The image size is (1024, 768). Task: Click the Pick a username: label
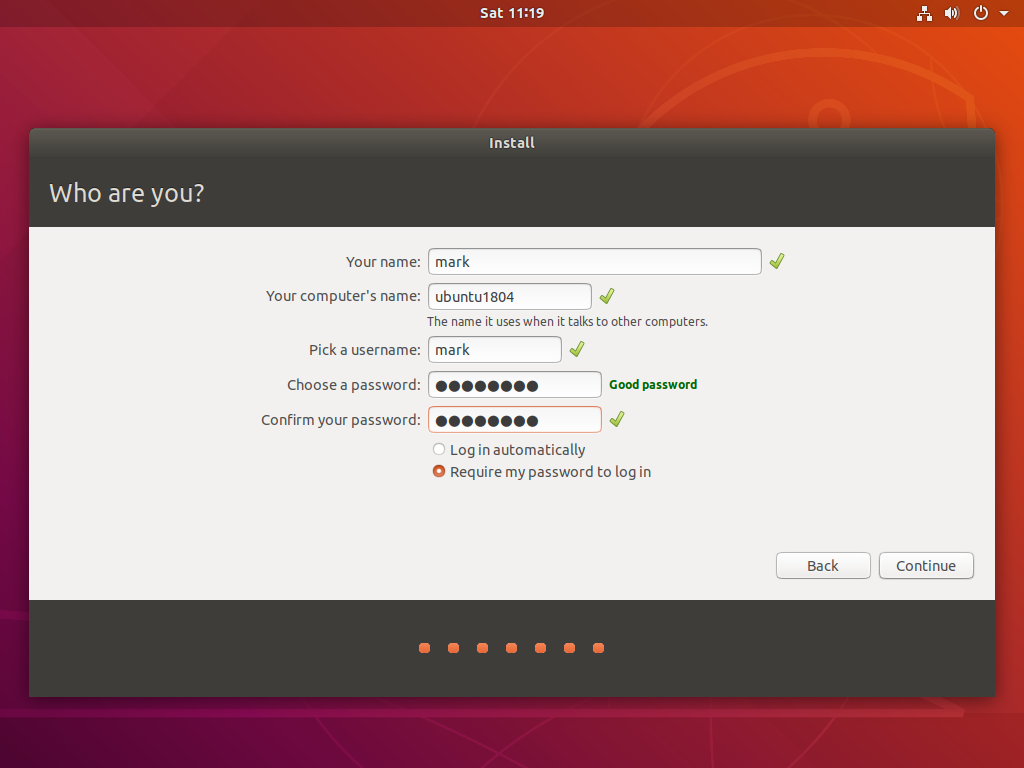[x=365, y=350]
